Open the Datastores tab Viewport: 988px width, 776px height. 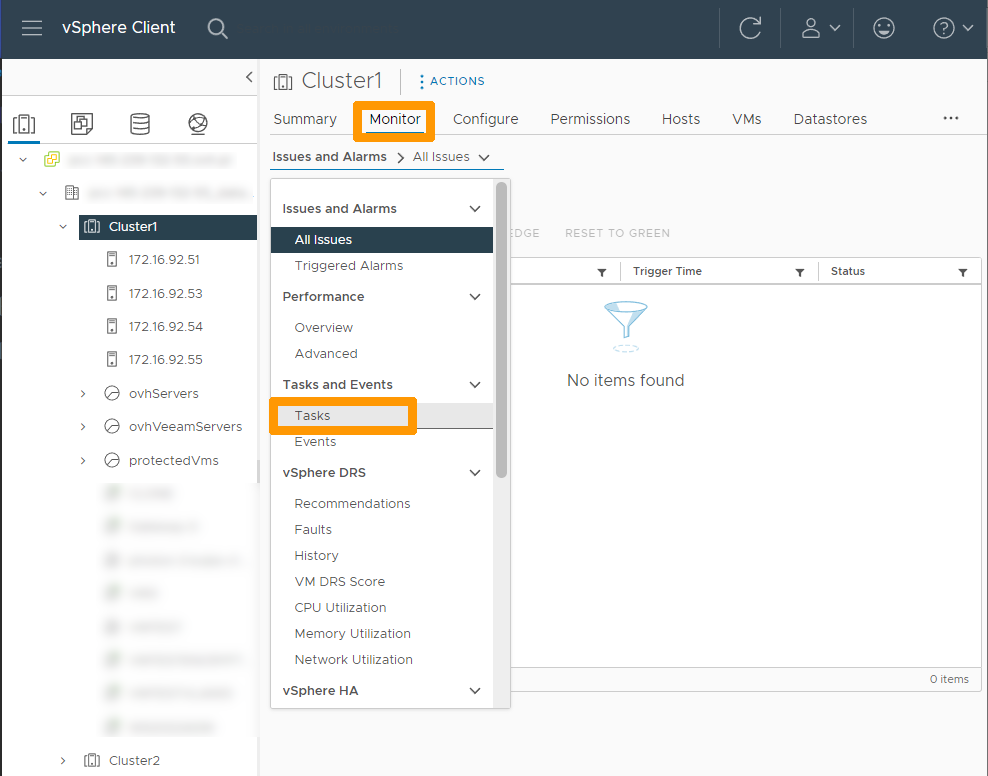click(830, 119)
